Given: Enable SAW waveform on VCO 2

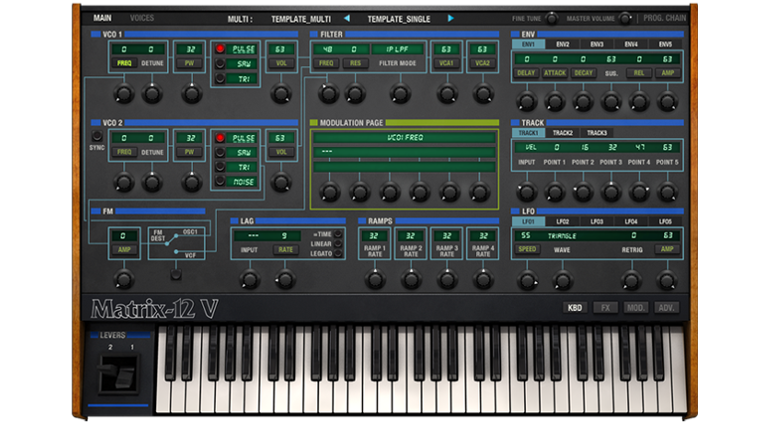Looking at the screenshot, I should 220,152.
